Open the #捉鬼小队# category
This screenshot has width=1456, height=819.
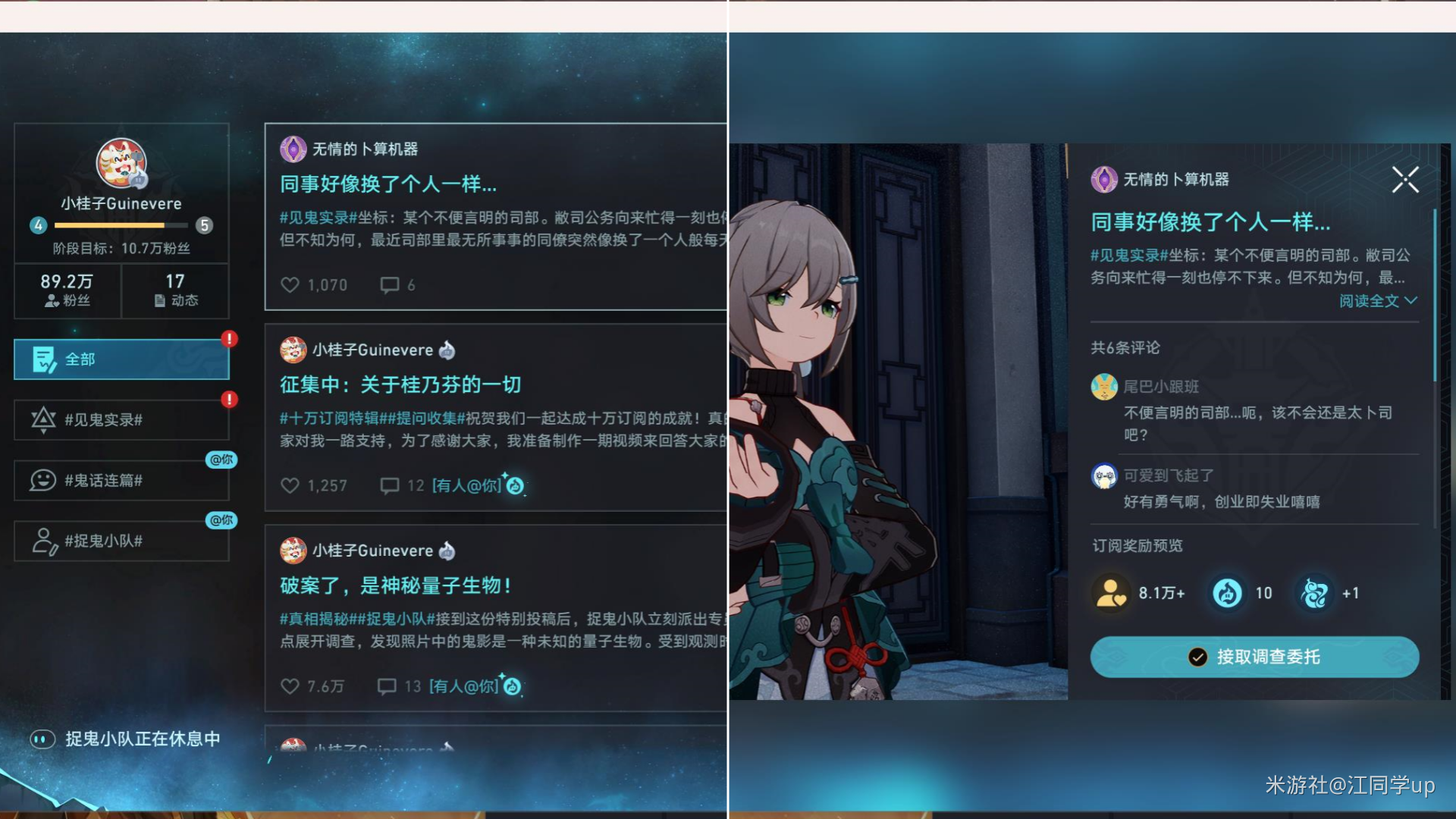click(x=121, y=541)
